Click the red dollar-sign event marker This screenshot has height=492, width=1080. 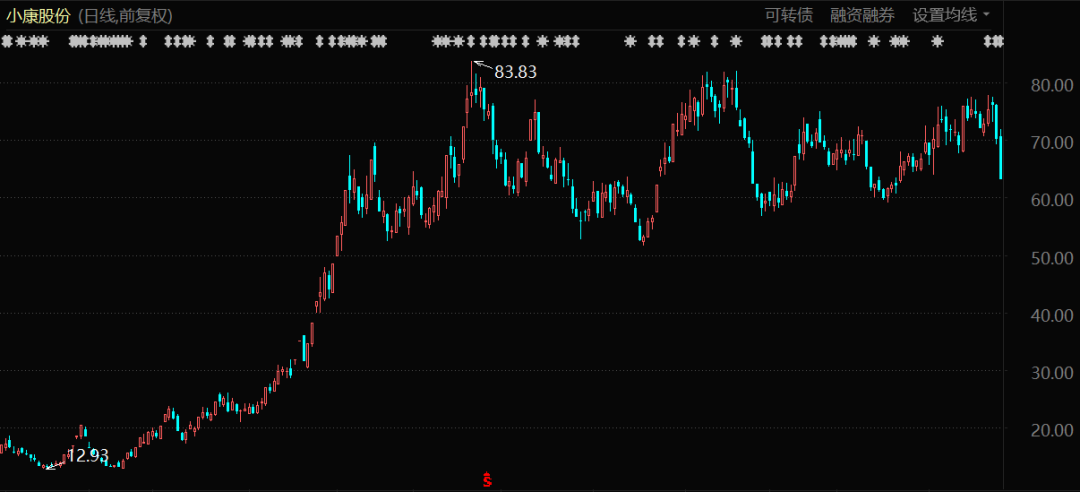click(x=488, y=478)
